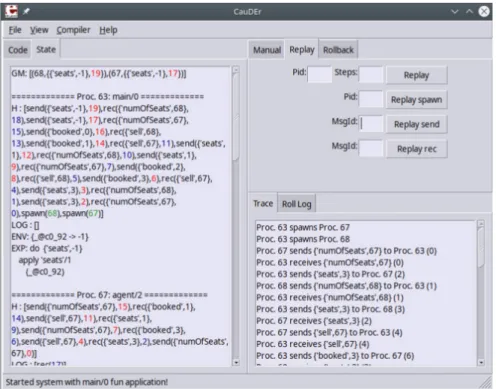Focus the Pid field beside Steps
Viewport: 496px width, 389px height.
pos(320,74)
